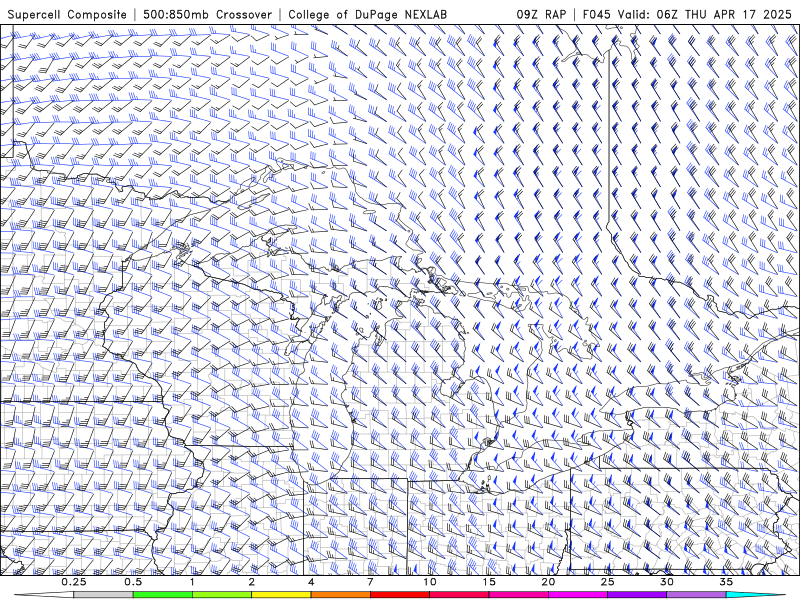Click the colorbar value label 4

(311, 582)
